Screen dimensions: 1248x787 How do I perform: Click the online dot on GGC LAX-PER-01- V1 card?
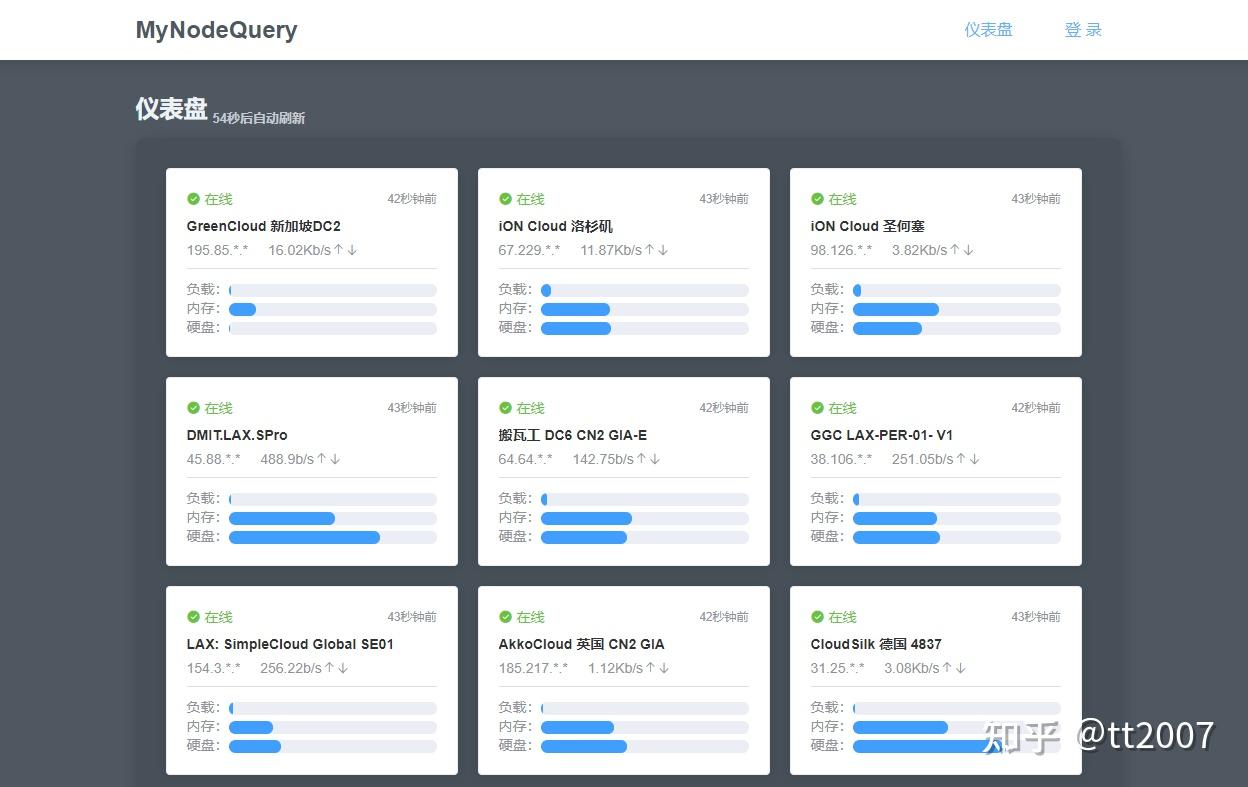pos(817,408)
